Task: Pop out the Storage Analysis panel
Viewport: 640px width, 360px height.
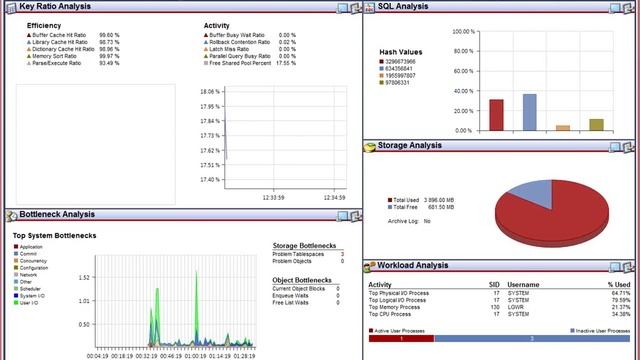Action: pos(629,147)
